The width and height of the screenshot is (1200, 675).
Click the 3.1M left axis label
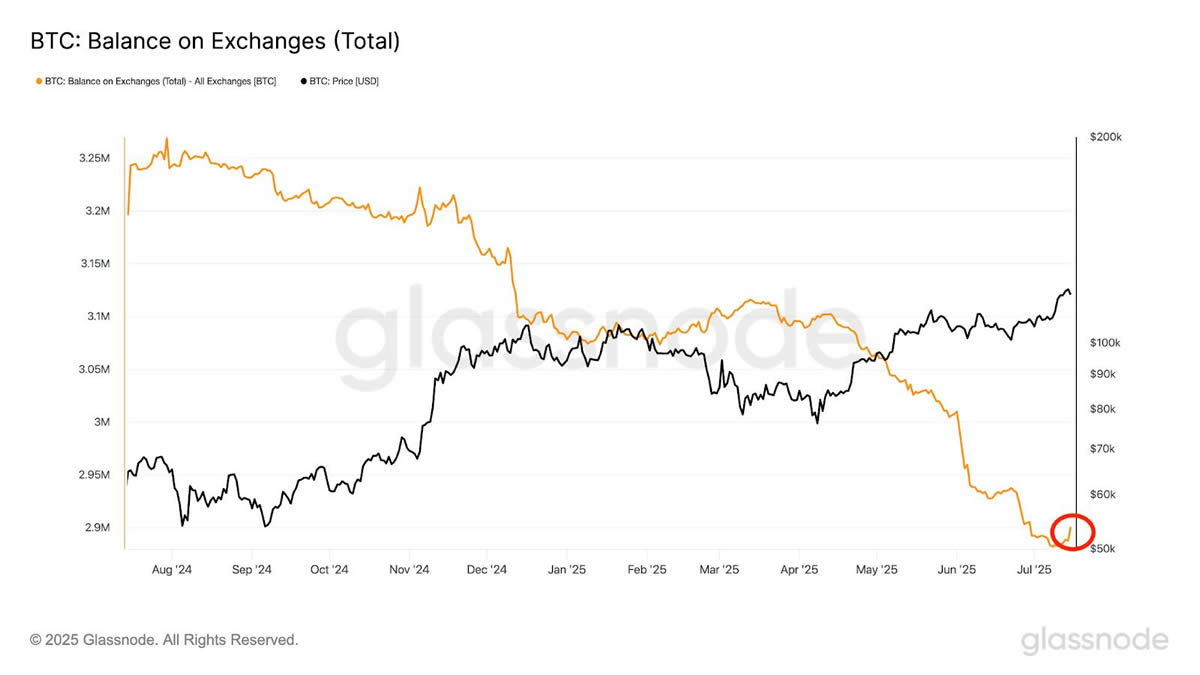click(96, 317)
